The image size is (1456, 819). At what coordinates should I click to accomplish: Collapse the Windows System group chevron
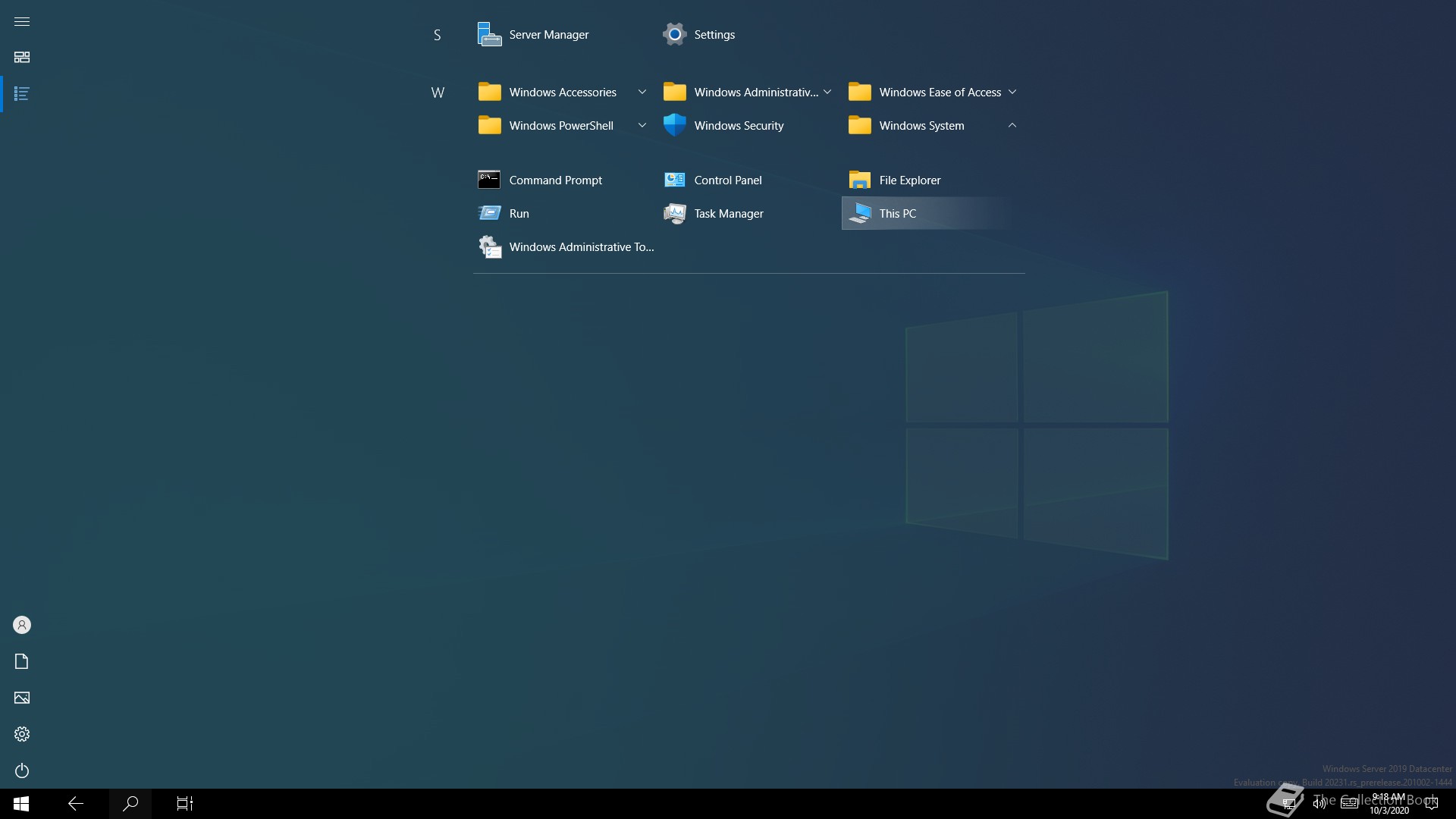1012,125
